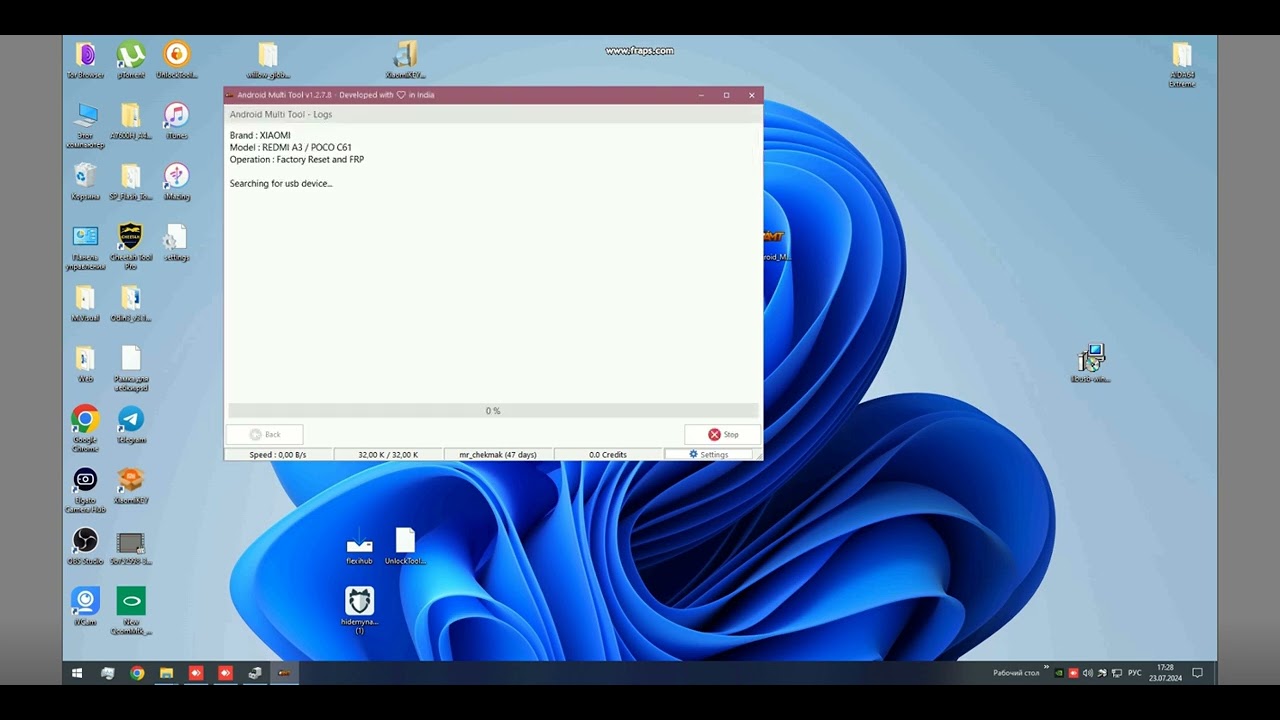
Task: Select the OBS Studio desktop icon
Action: point(85,547)
